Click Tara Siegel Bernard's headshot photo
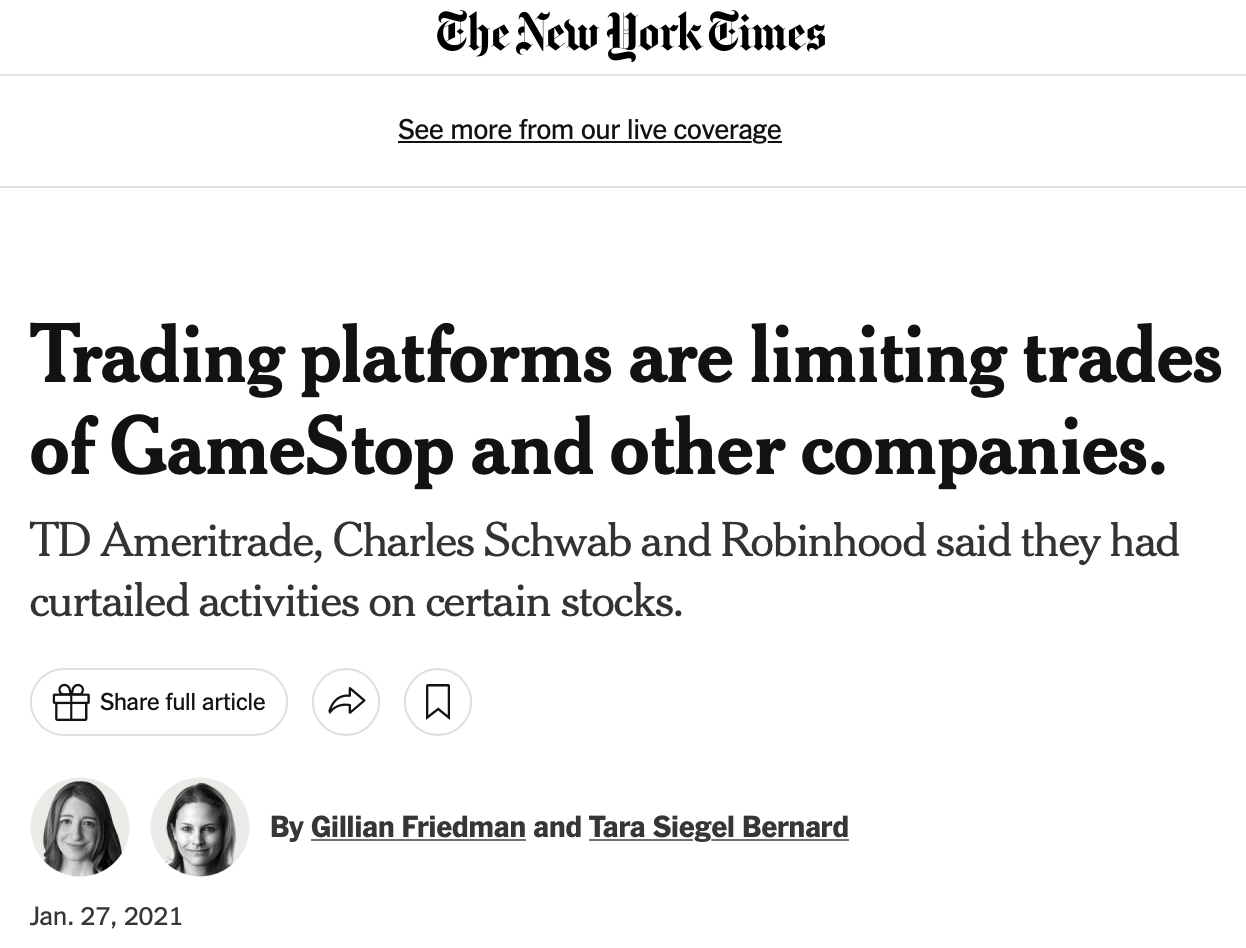The width and height of the screenshot is (1246, 948). pyautogui.click(x=200, y=827)
